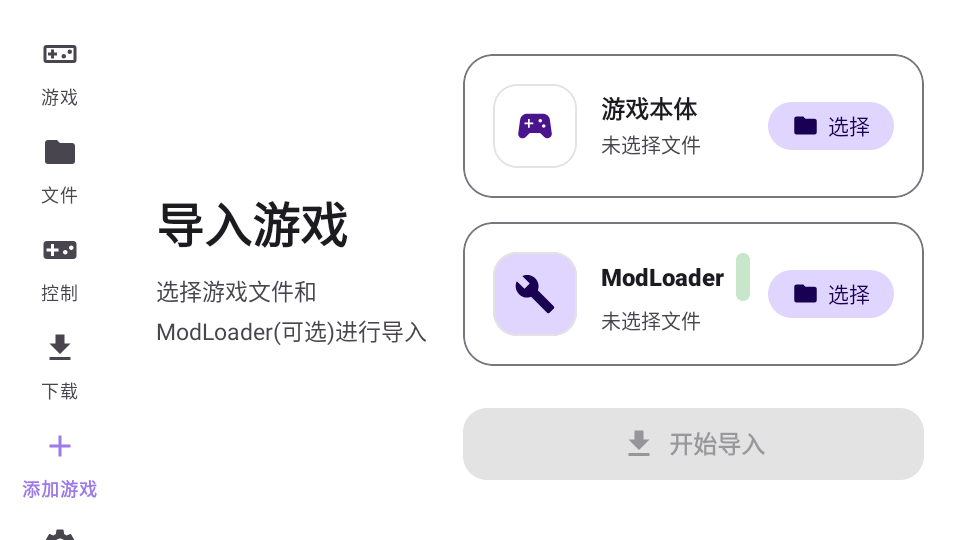960x540 pixels.
Task: Click the purple plus icon for 添加游戏
Action: pyautogui.click(x=59, y=446)
